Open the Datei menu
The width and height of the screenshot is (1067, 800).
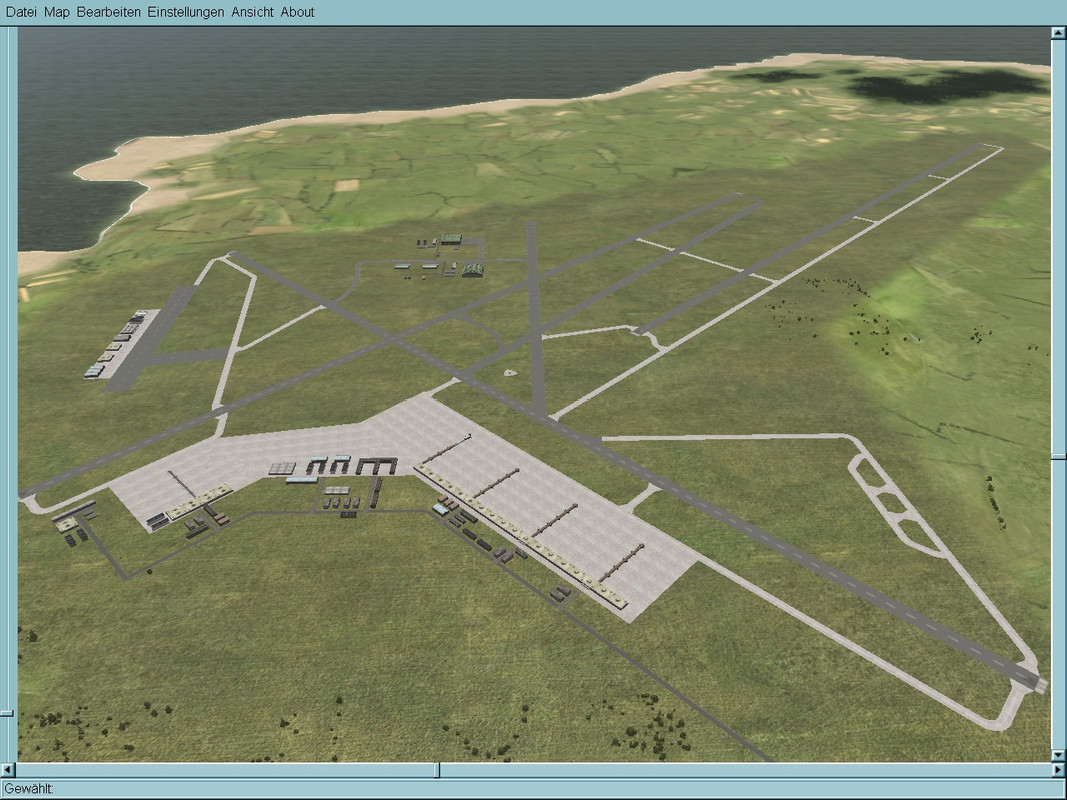coord(21,12)
